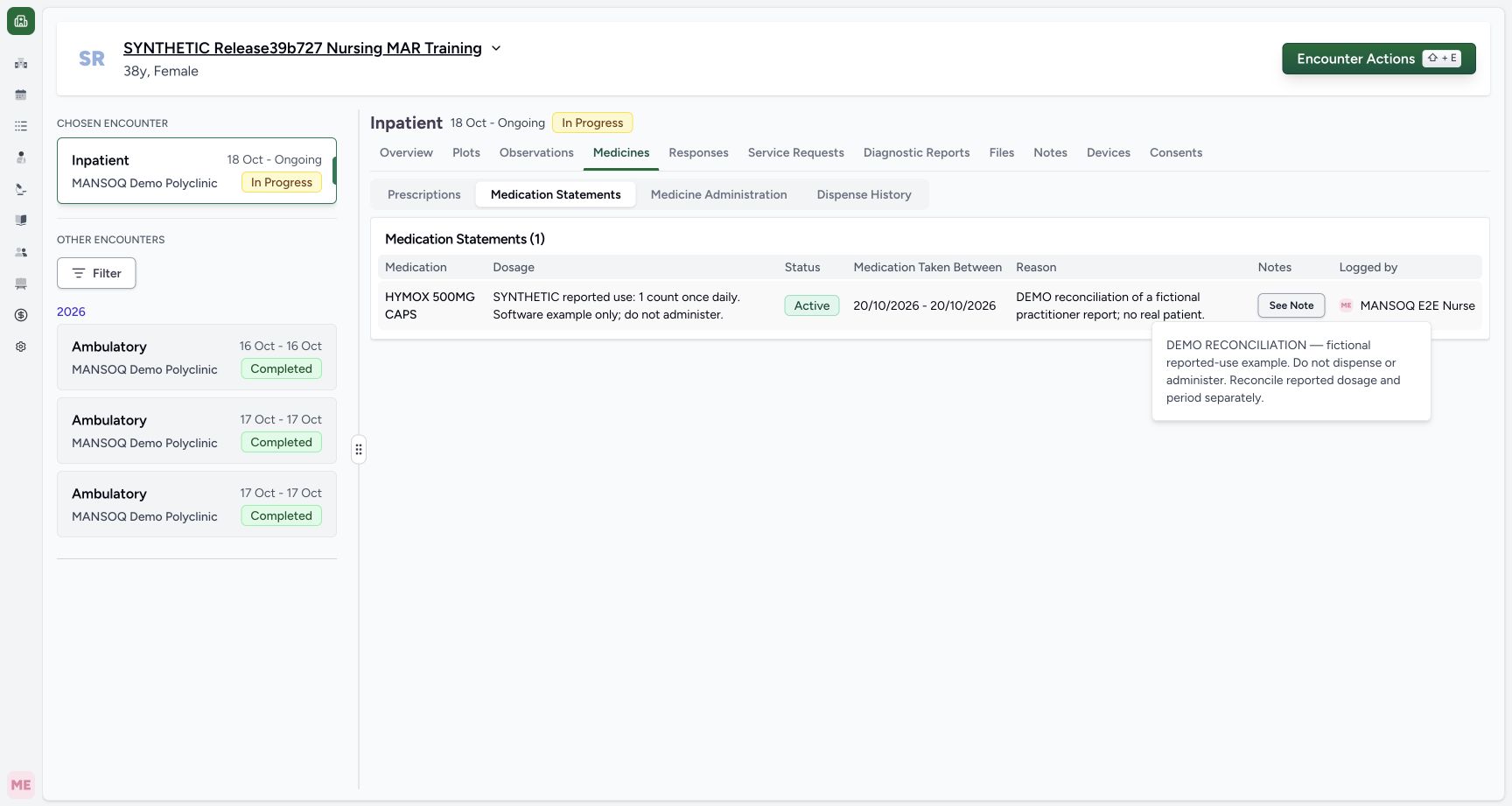This screenshot has height=806, width=1512.
Task: Switch to Medicine Administration sub-tab
Action: (718, 194)
